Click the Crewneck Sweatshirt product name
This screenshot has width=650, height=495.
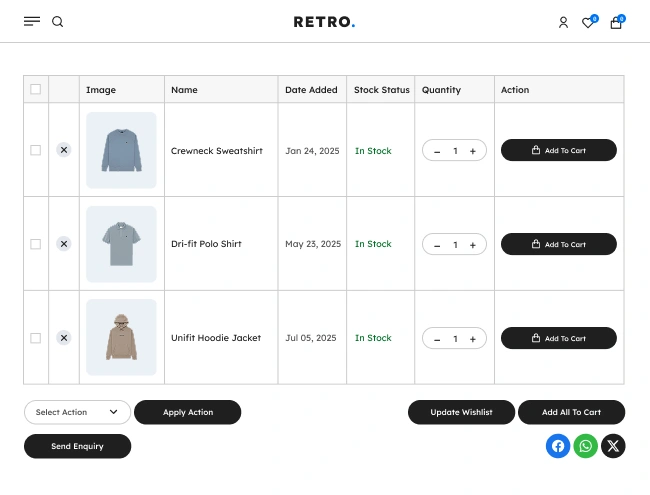point(217,151)
